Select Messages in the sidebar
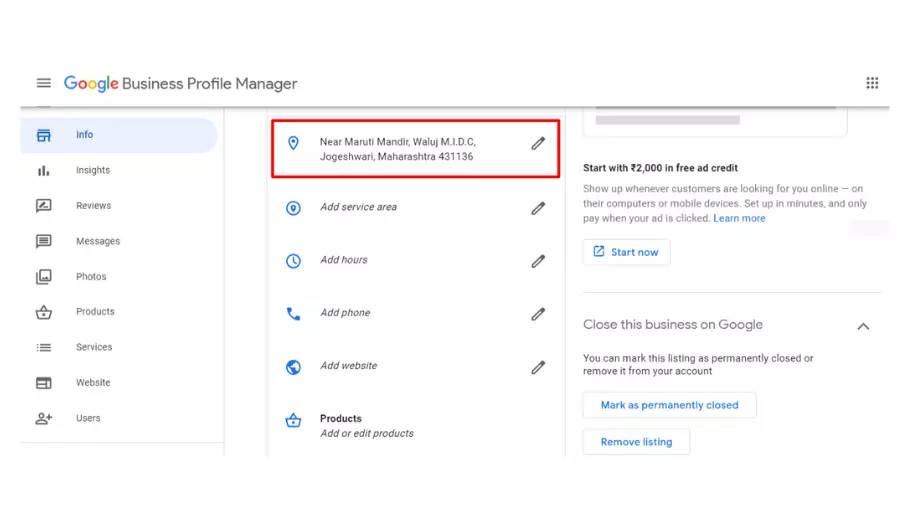The height and width of the screenshot is (518, 910). click(97, 242)
